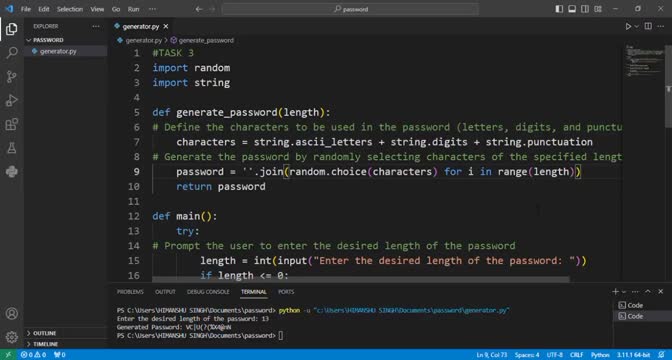Viewport: 672px width, 360px height.
Task: Open the run button dropdown arrow
Action: (636, 27)
